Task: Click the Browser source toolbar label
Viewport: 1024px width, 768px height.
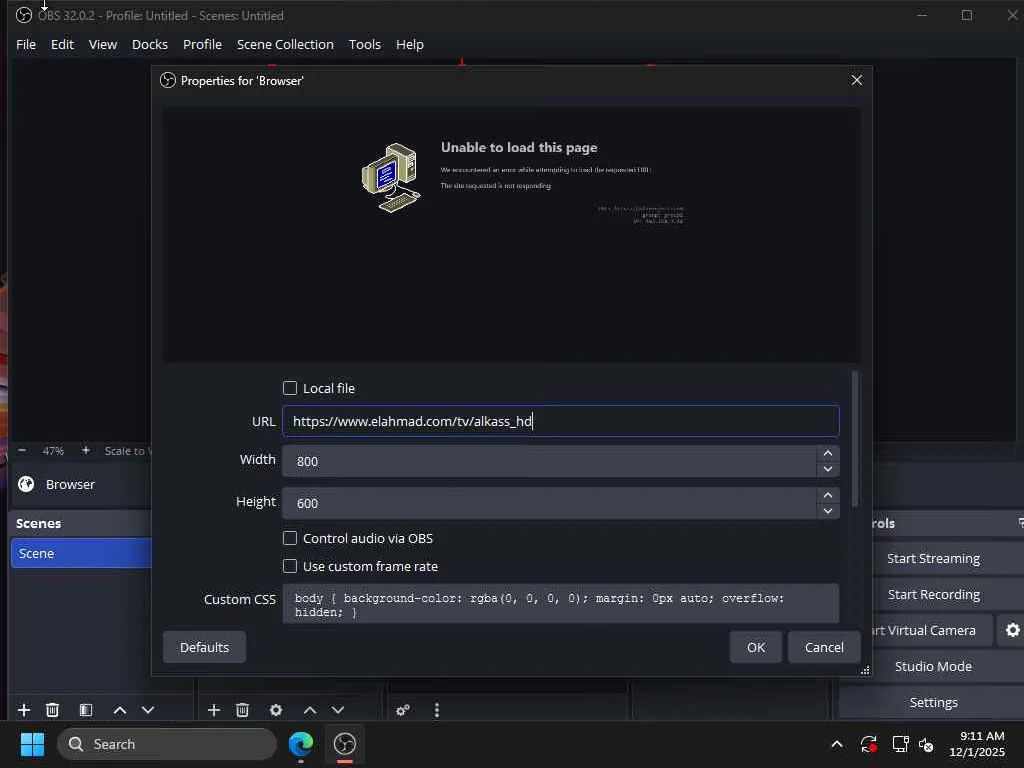Action: (71, 484)
